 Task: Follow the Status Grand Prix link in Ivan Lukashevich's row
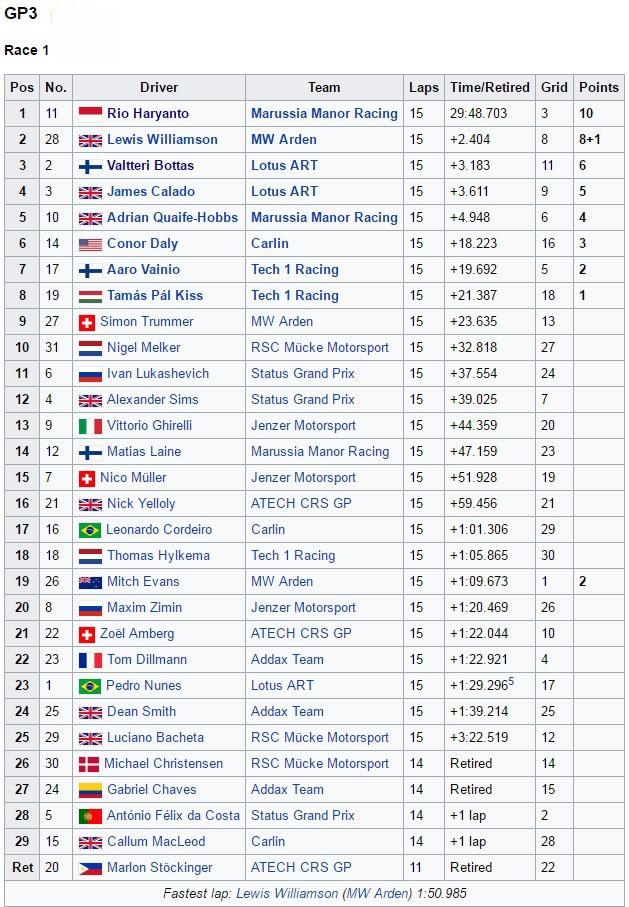tap(303, 374)
